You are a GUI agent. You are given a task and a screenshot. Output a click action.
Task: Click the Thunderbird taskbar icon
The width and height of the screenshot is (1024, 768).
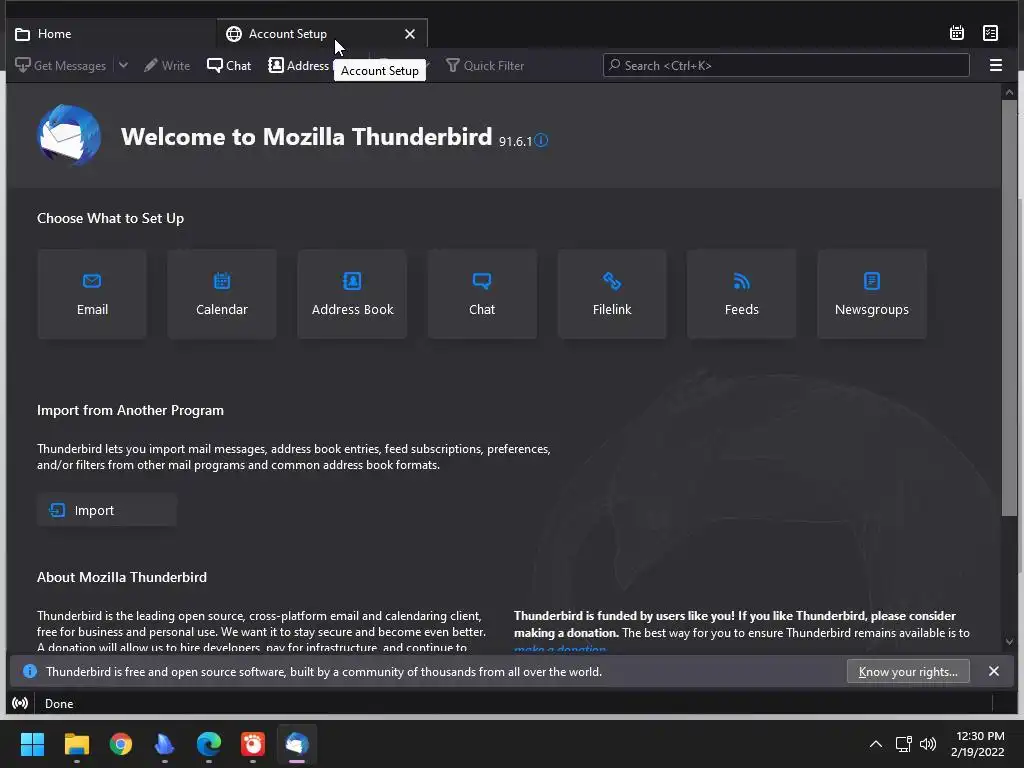pos(297,744)
